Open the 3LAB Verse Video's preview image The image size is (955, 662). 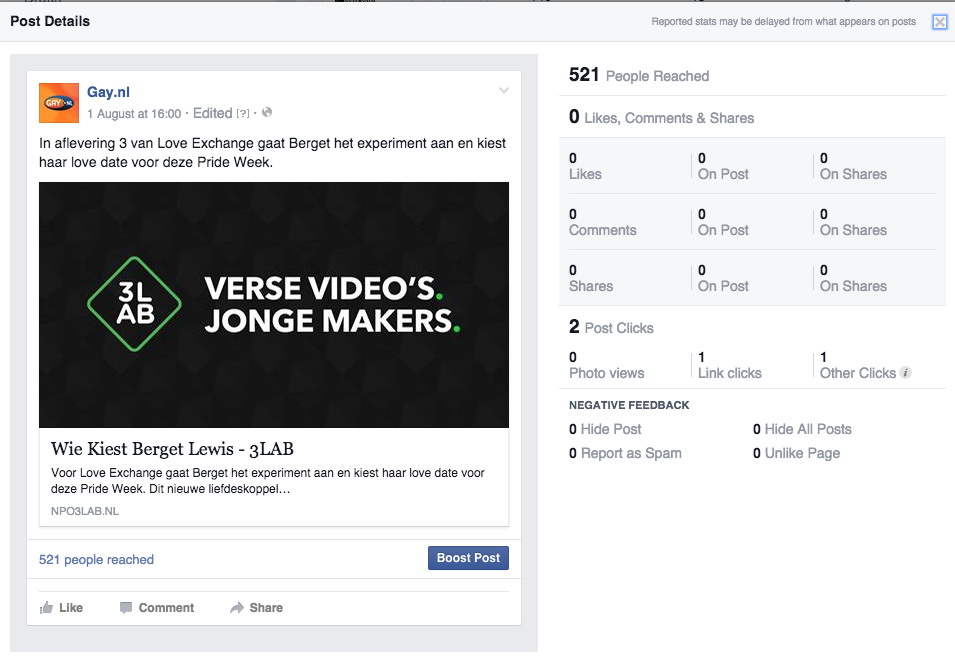274,305
